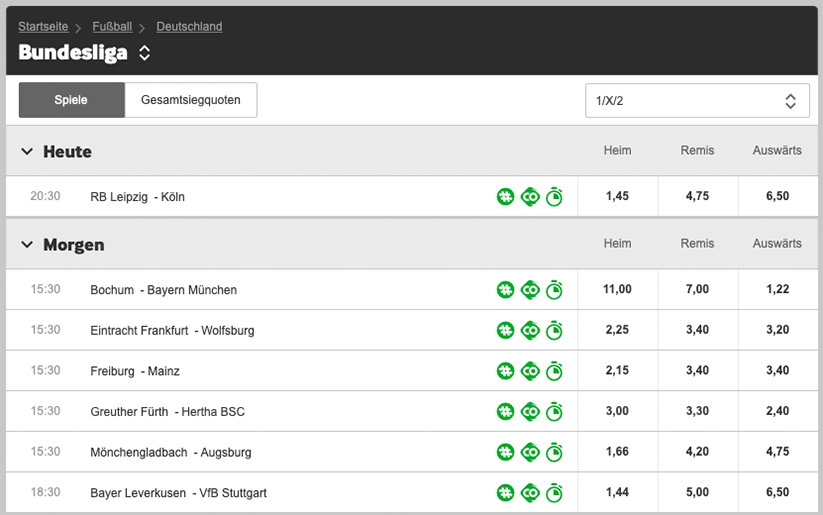Click stopwatch icon for Mönchengladbach - Augsburg
Screen dimensions: 823x515
554,452
